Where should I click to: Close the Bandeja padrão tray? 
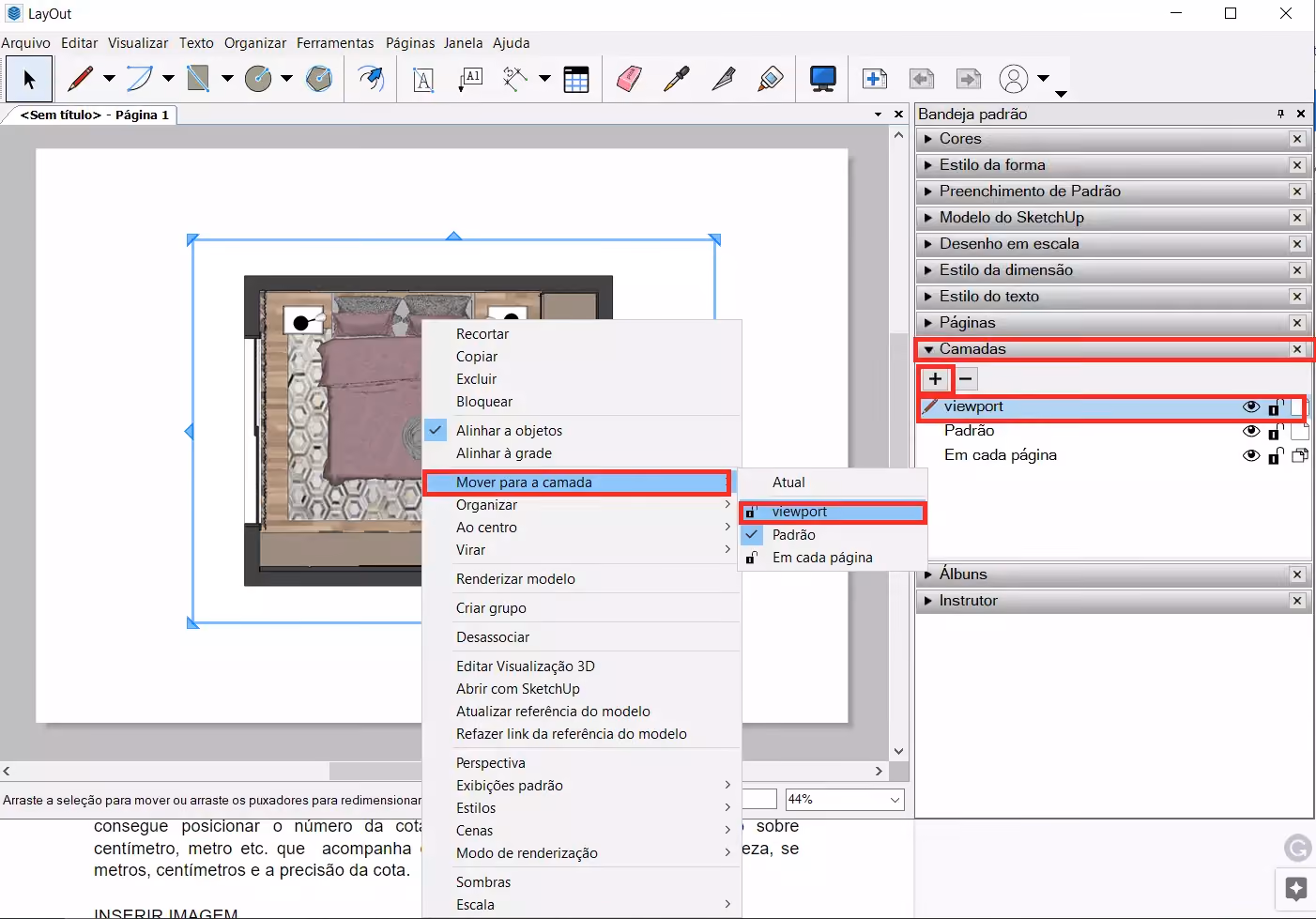coord(1301,114)
